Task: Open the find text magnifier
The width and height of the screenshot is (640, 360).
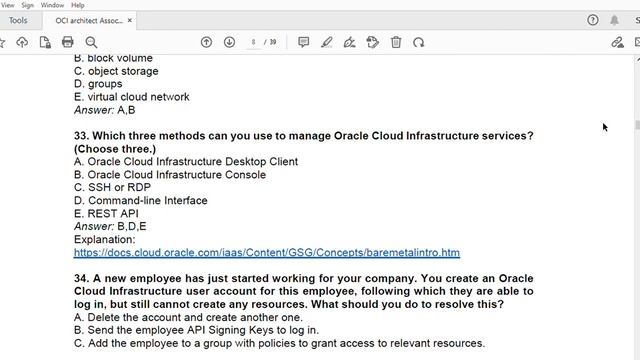Action: point(91,42)
